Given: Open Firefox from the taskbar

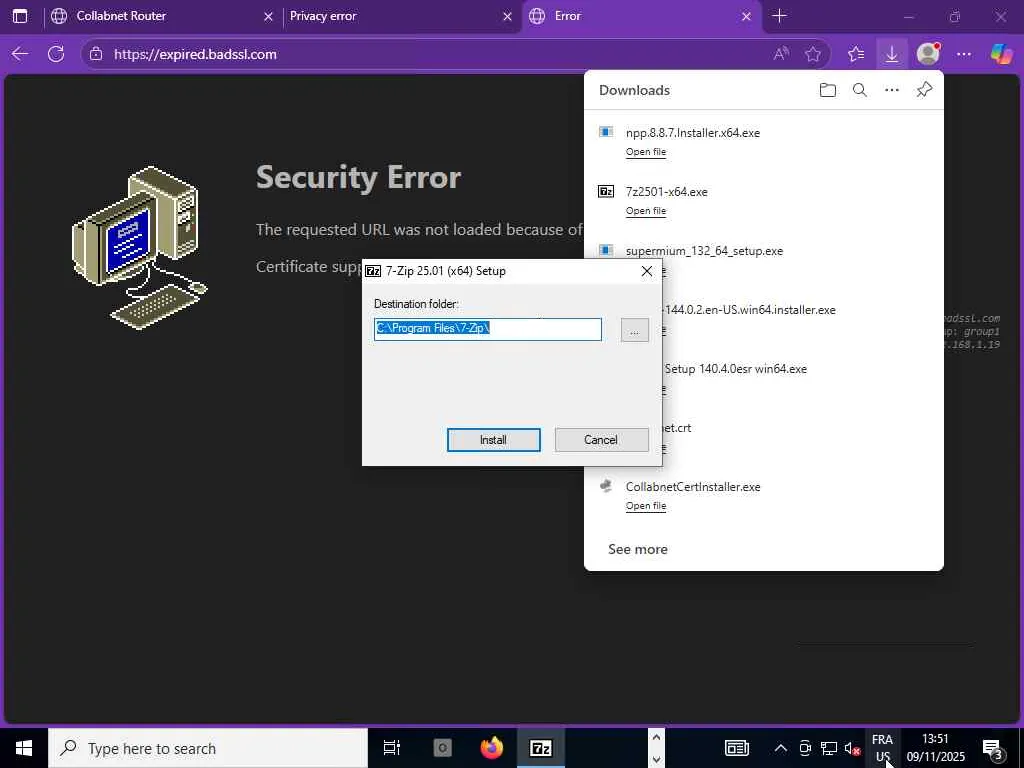Looking at the screenshot, I should point(492,748).
